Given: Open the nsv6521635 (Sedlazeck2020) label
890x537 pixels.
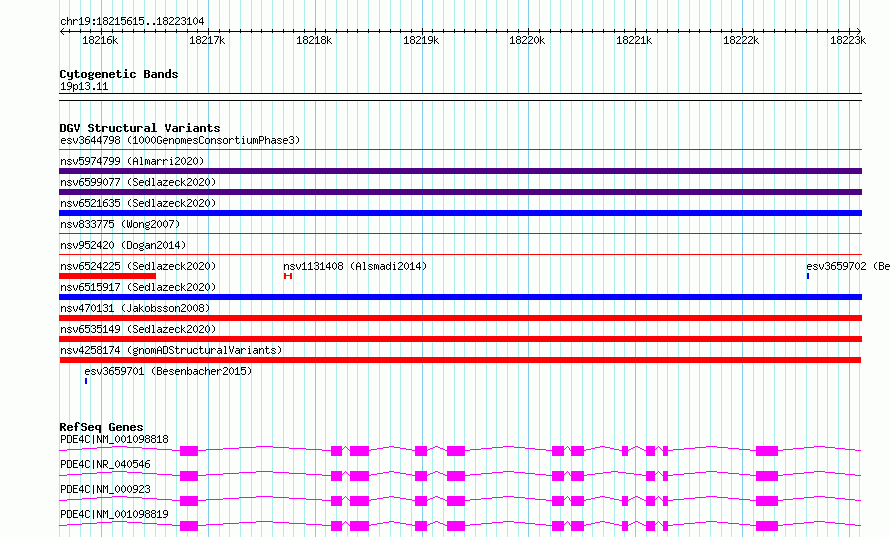Looking at the screenshot, I should coord(138,203).
